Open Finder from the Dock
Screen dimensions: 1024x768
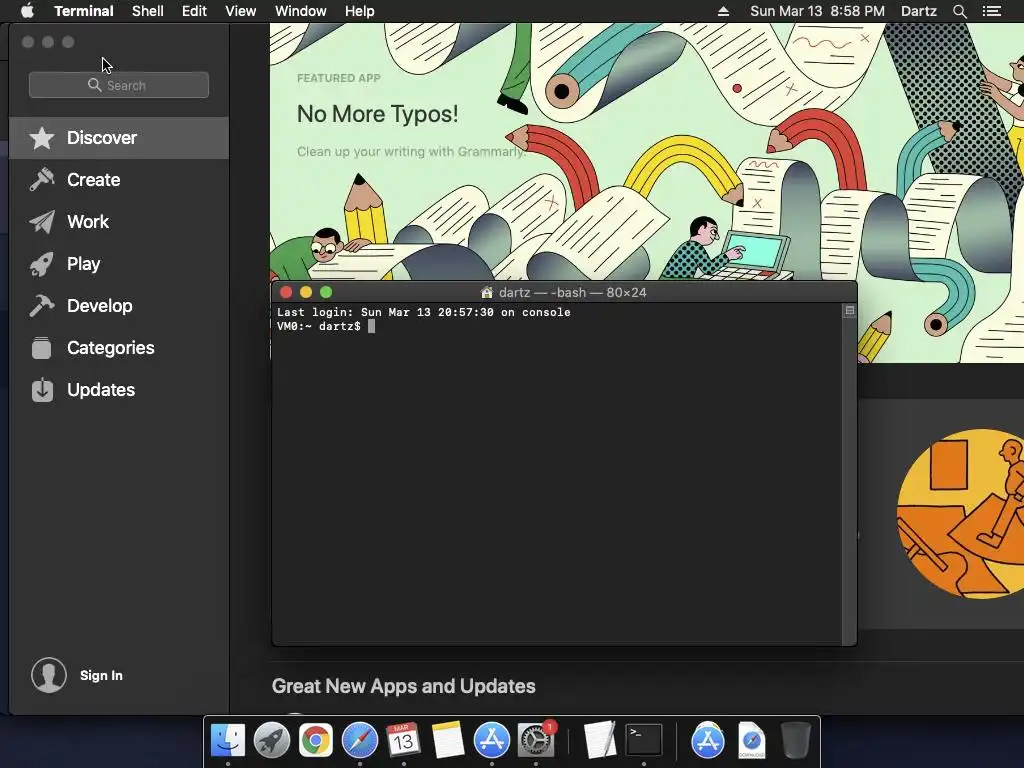click(227, 740)
